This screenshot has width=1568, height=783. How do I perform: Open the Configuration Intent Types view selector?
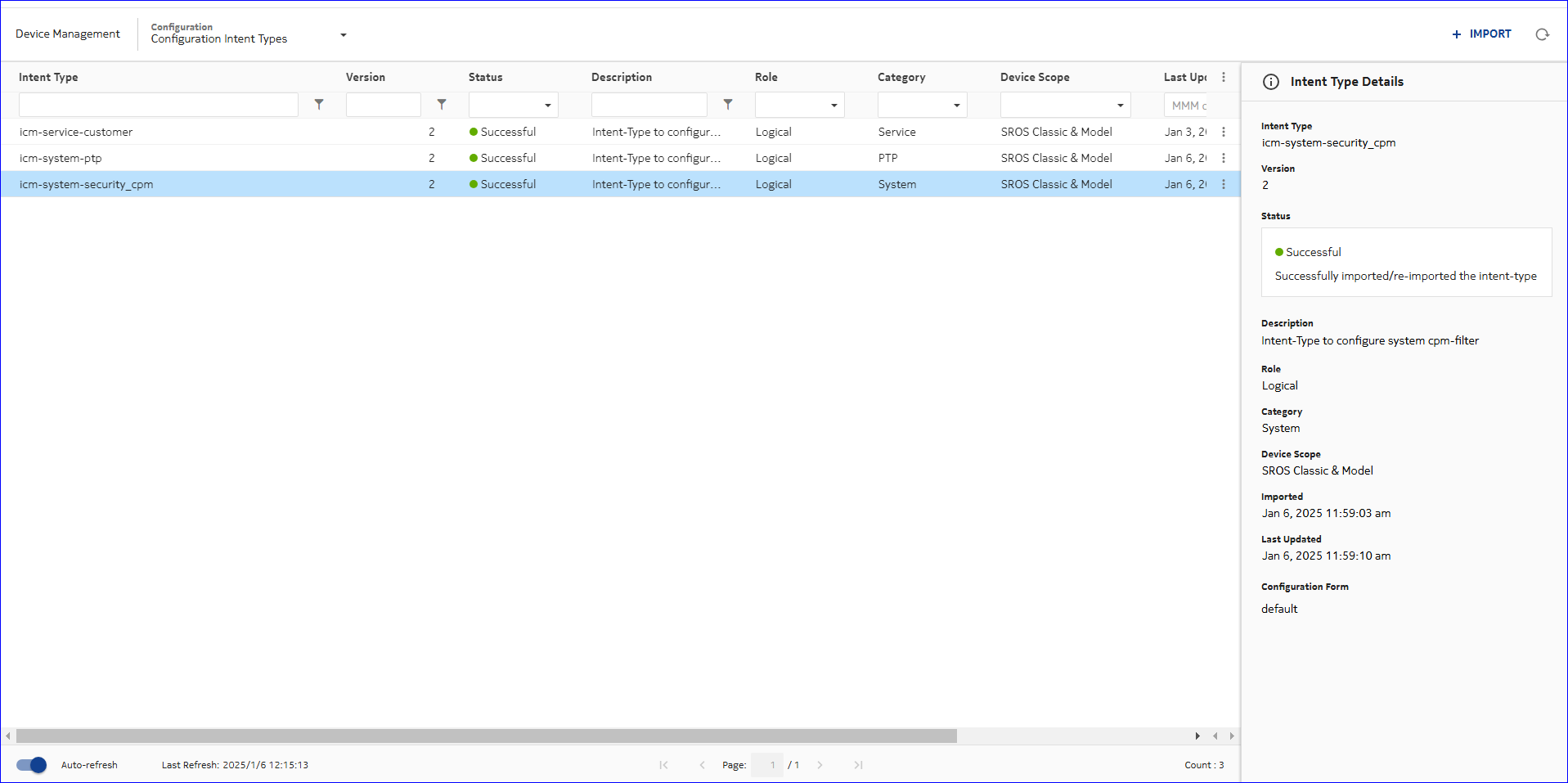coord(343,35)
